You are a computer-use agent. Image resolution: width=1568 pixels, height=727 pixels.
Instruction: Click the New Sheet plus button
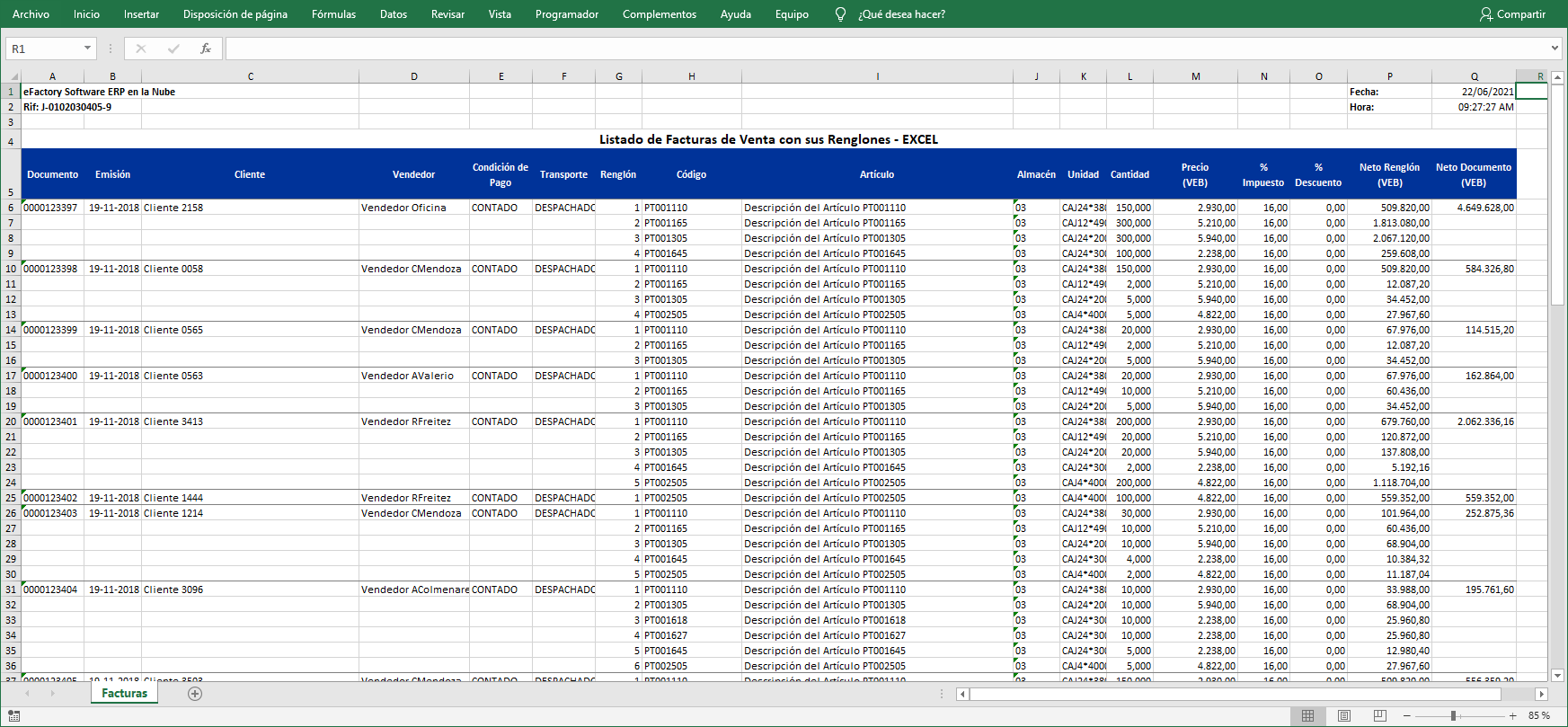coord(195,694)
